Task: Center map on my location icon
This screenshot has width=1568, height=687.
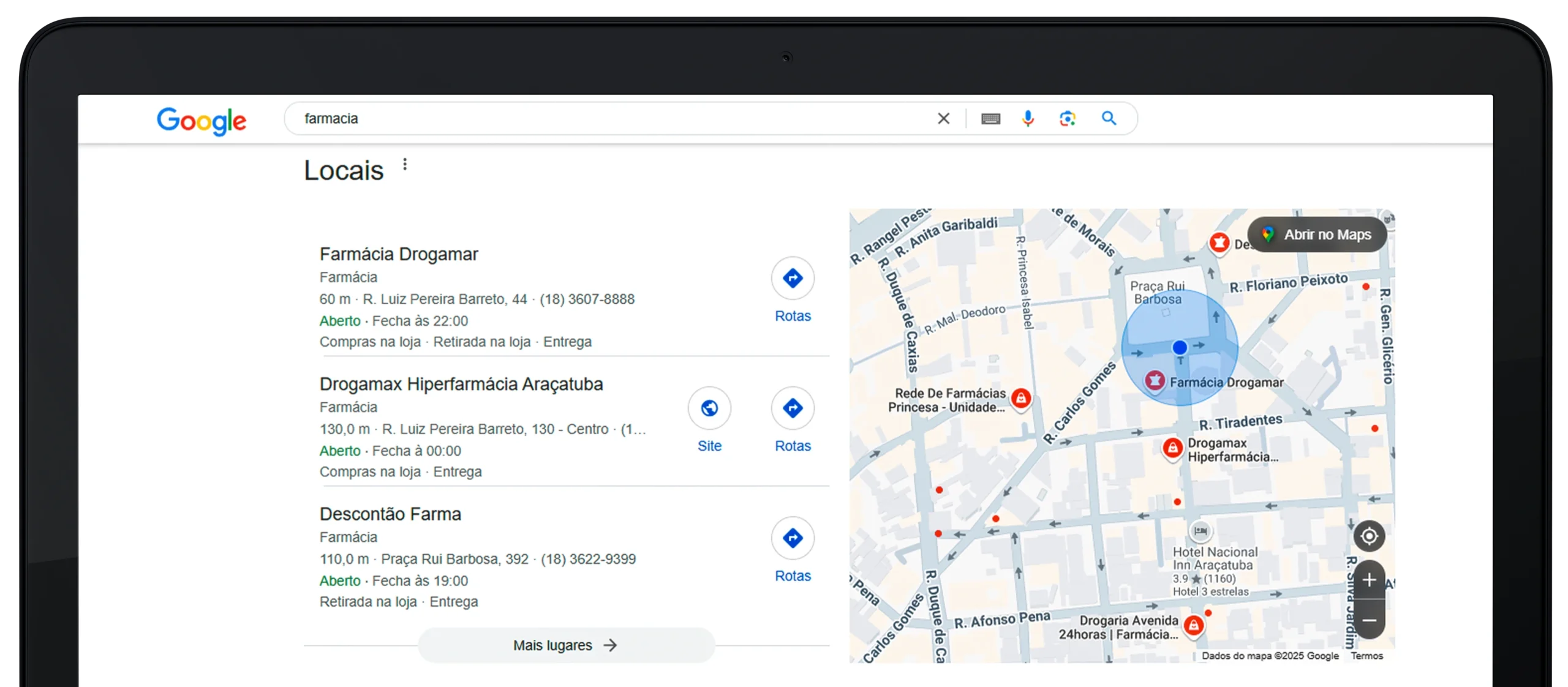Action: [x=1369, y=536]
